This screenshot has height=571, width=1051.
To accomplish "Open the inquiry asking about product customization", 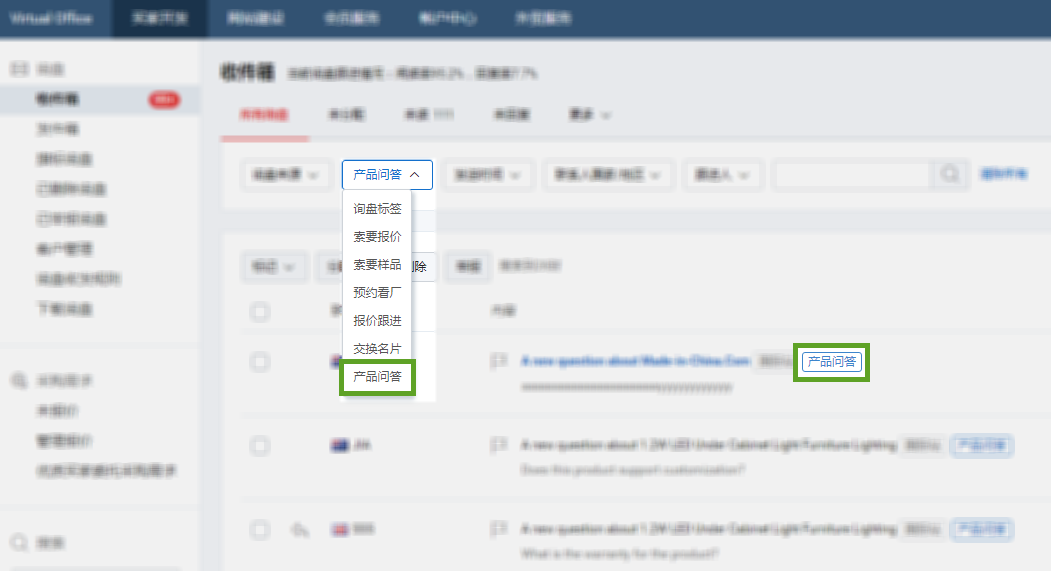I will 708,445.
